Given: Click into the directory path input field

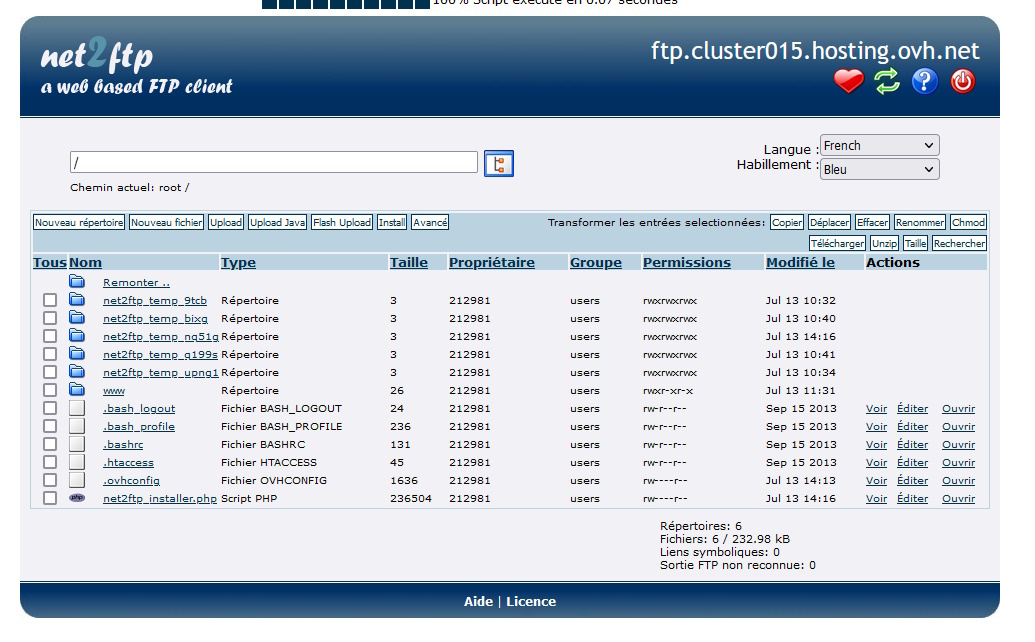Looking at the screenshot, I should (273, 162).
